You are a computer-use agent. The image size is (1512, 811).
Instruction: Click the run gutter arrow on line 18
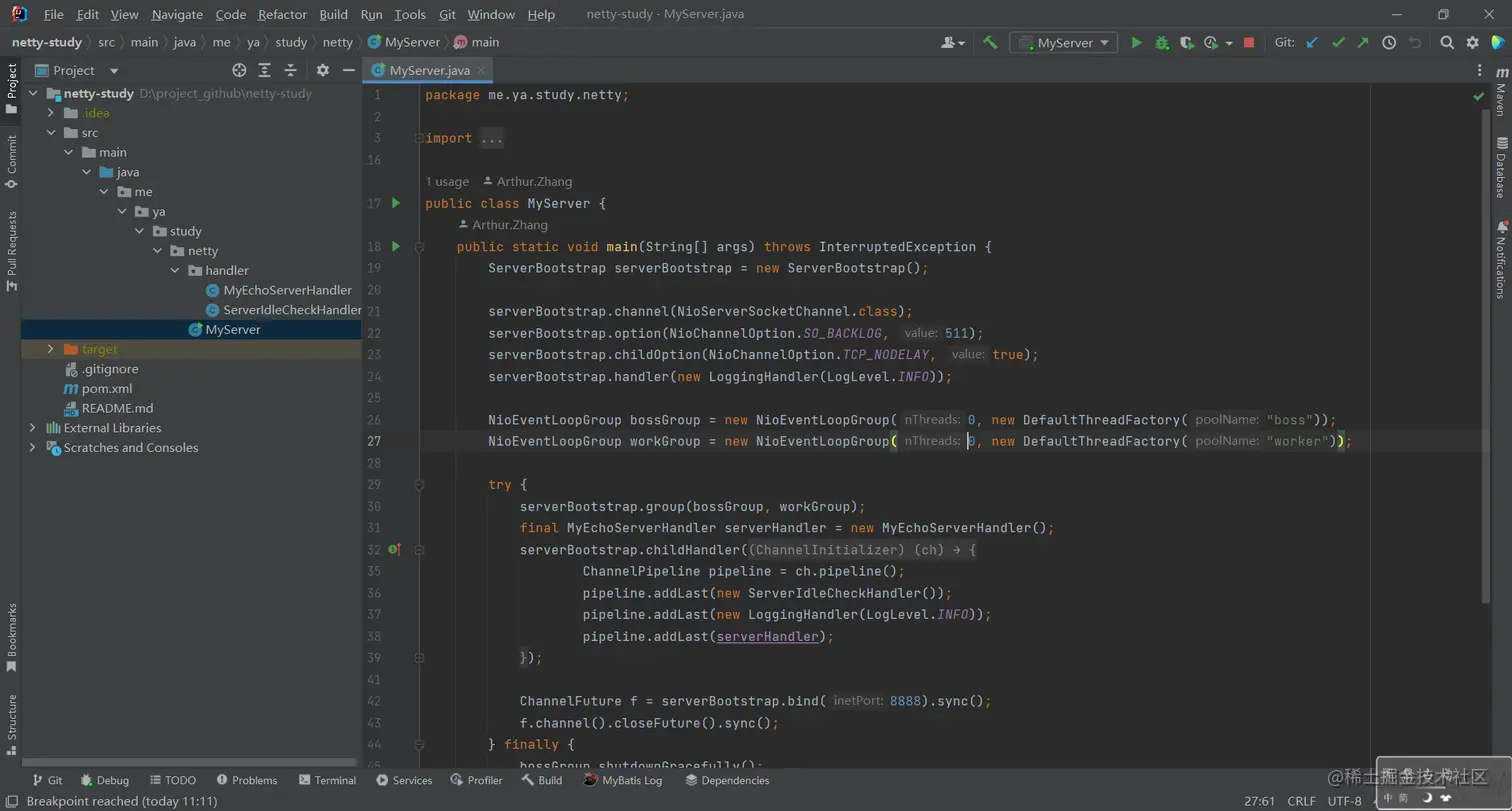[x=396, y=246]
